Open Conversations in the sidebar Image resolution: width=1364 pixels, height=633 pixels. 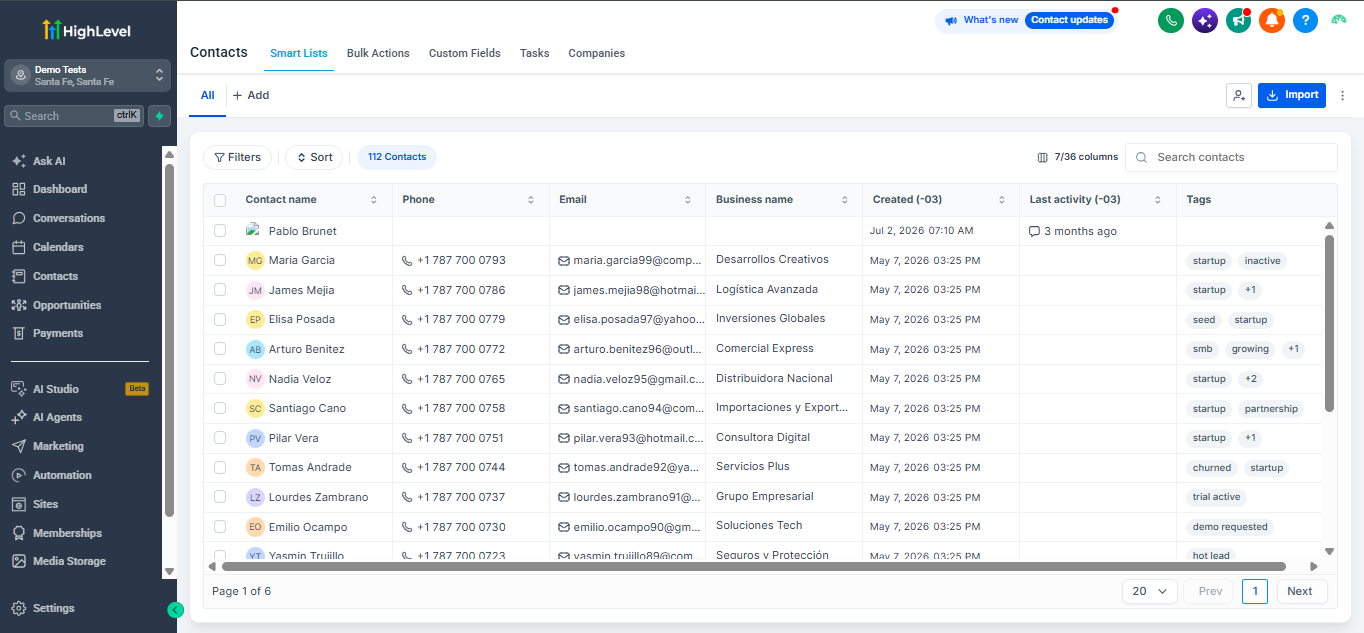[x=58, y=218]
